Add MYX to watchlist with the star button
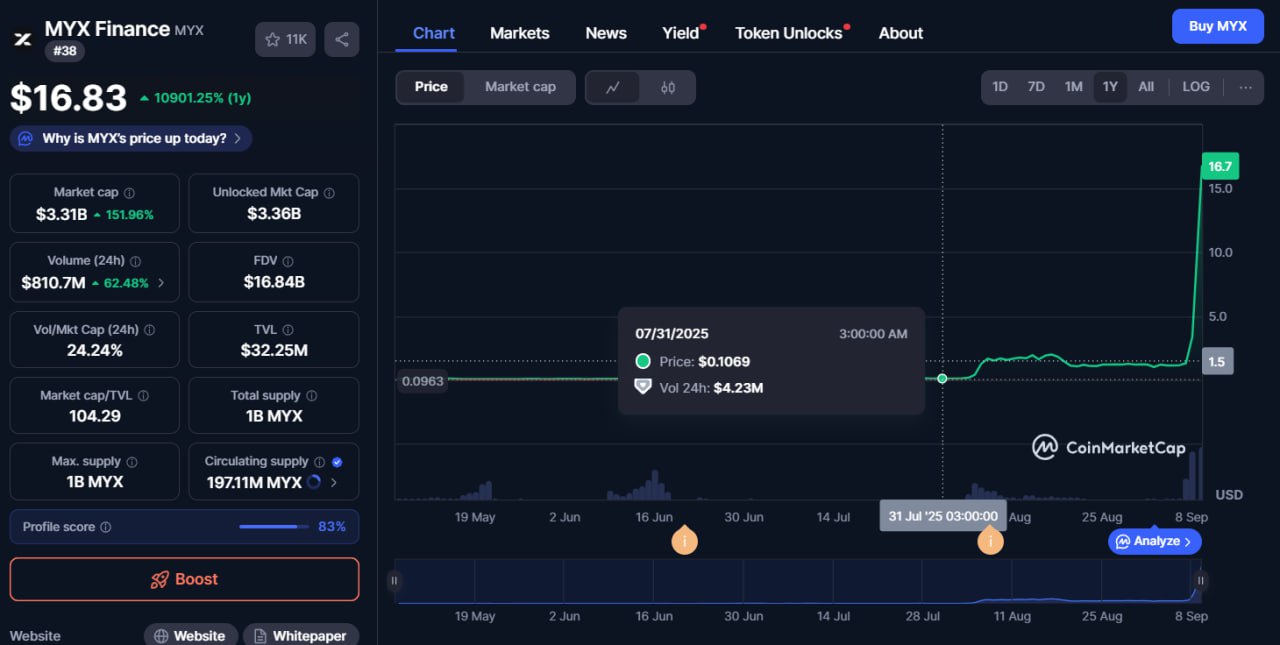1280x645 pixels. (x=286, y=39)
